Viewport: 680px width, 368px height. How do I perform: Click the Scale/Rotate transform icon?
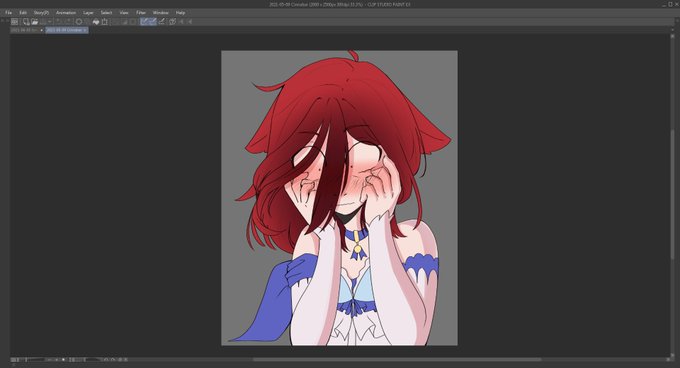click(105, 22)
